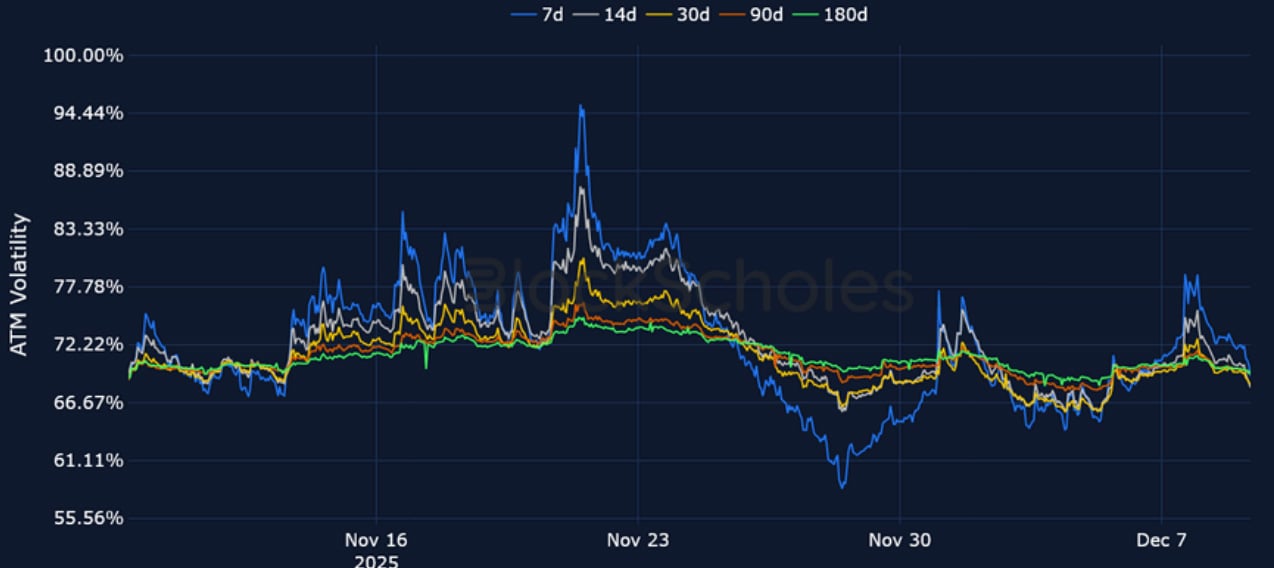Click the 100.00% y-axis label

83,55
